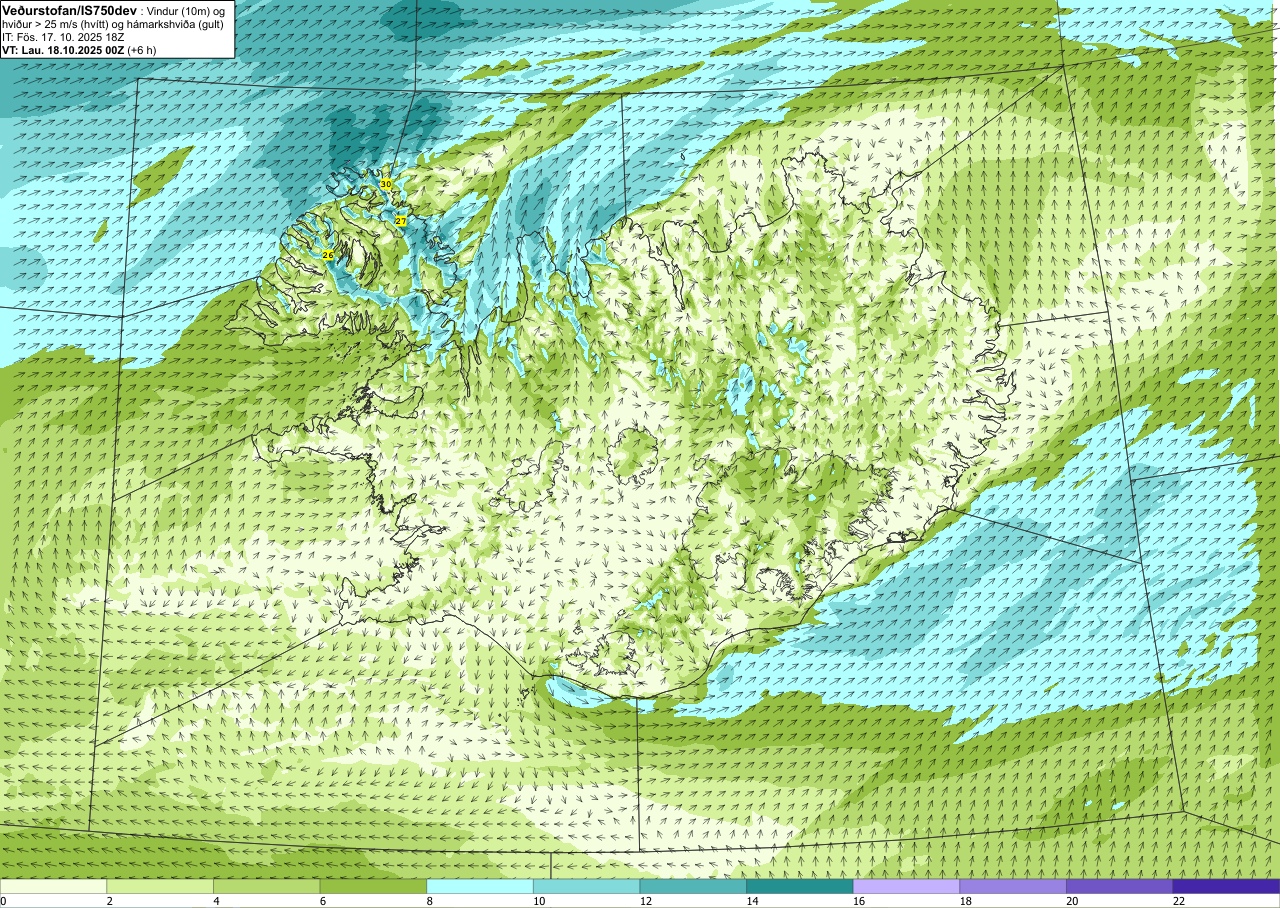1280x908 pixels.
Task: Select the legend scale value 6
Action: coord(321,901)
